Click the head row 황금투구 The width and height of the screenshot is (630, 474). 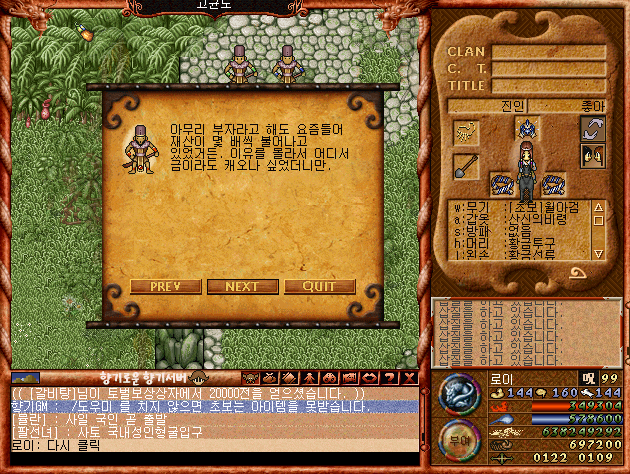point(505,243)
